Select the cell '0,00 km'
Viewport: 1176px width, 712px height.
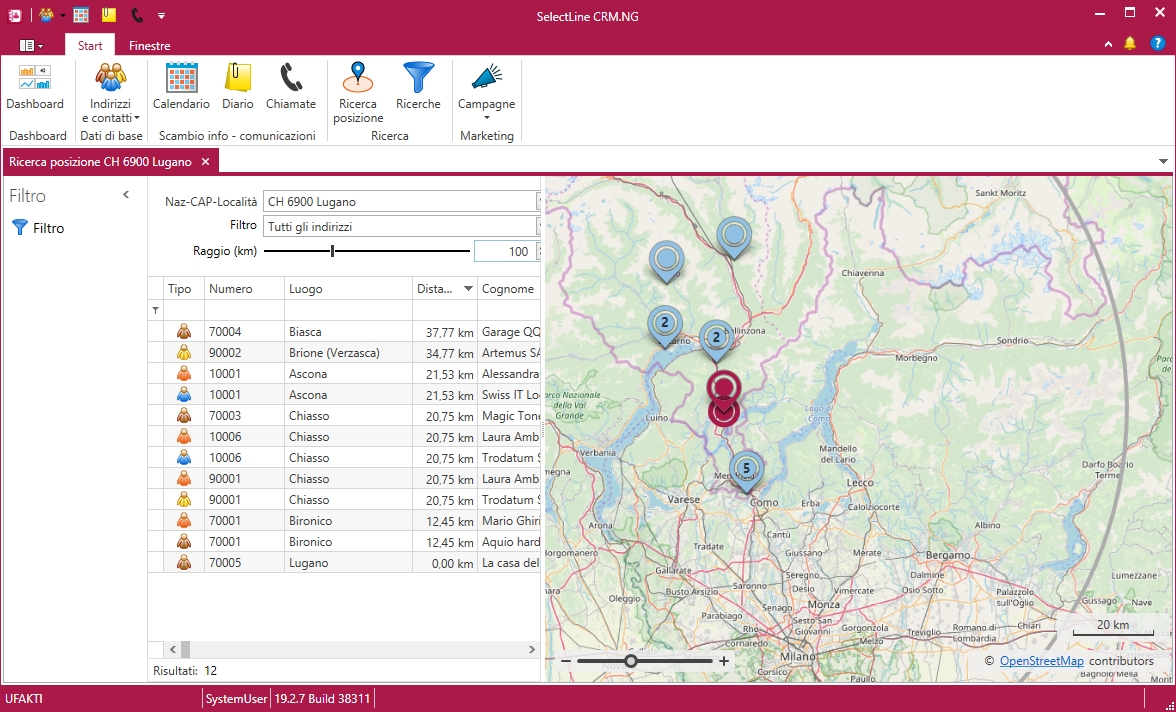tap(445, 563)
